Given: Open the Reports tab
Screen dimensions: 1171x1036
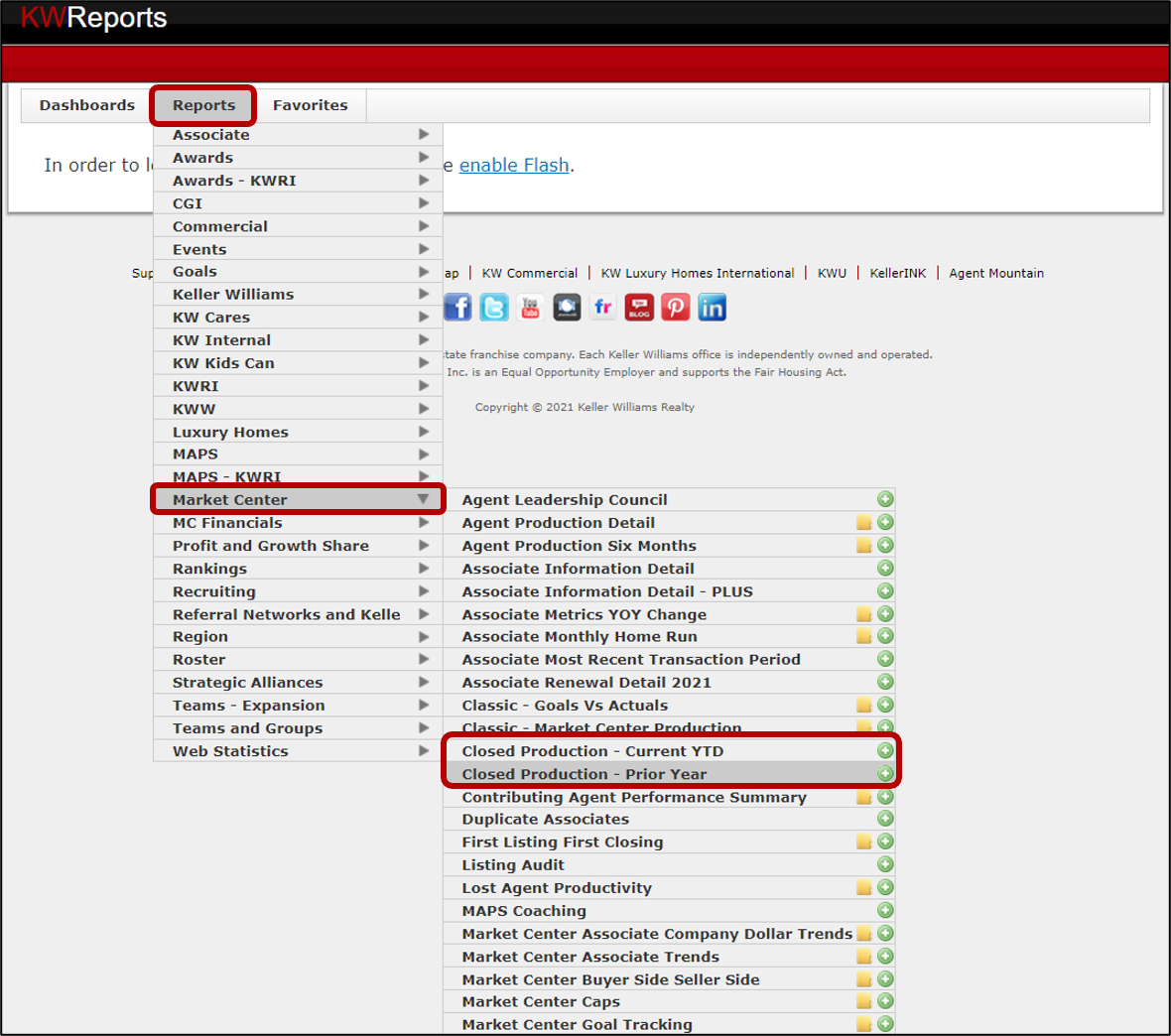Looking at the screenshot, I should click(203, 105).
